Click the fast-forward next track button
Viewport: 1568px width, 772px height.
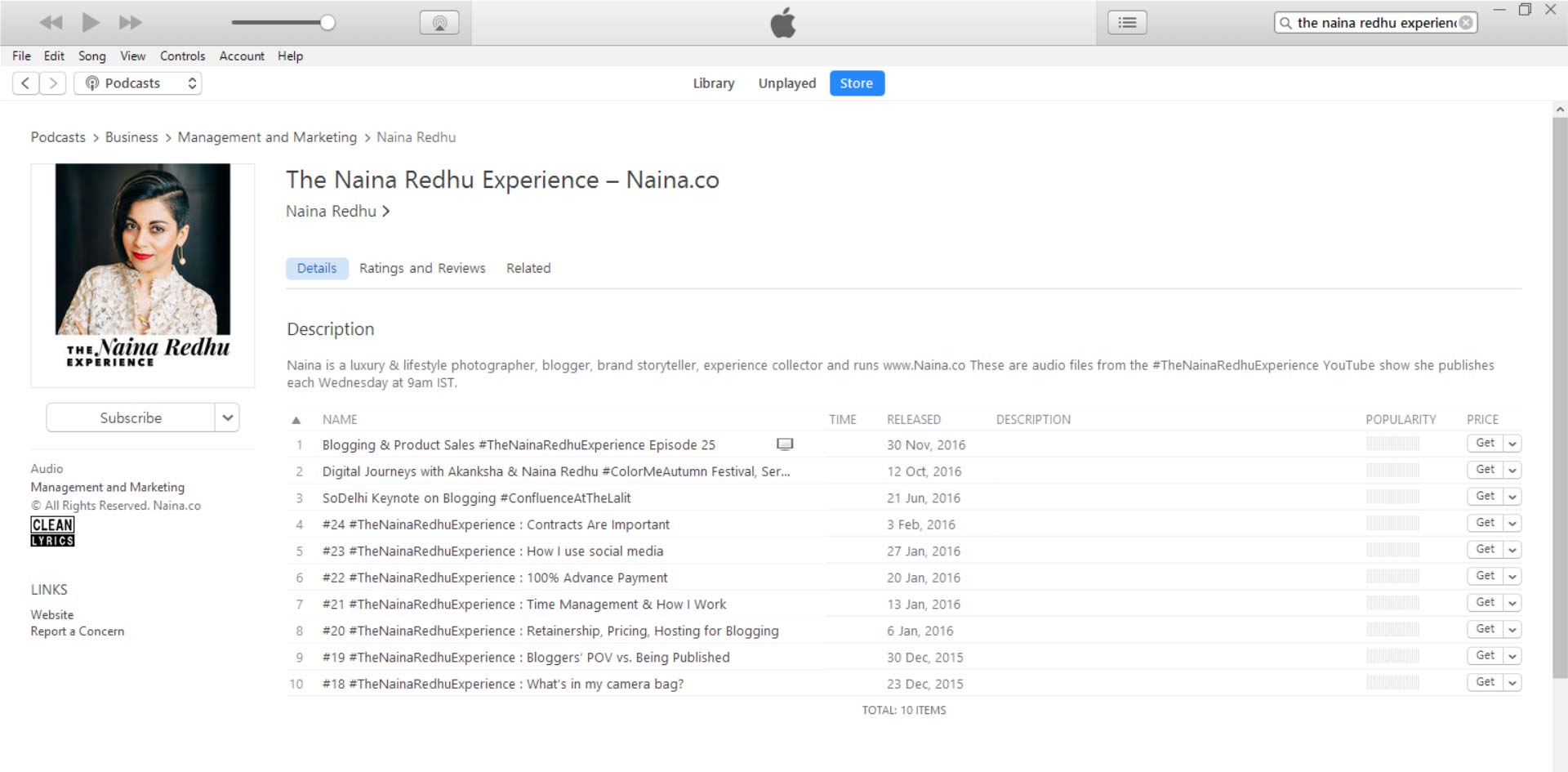(131, 23)
